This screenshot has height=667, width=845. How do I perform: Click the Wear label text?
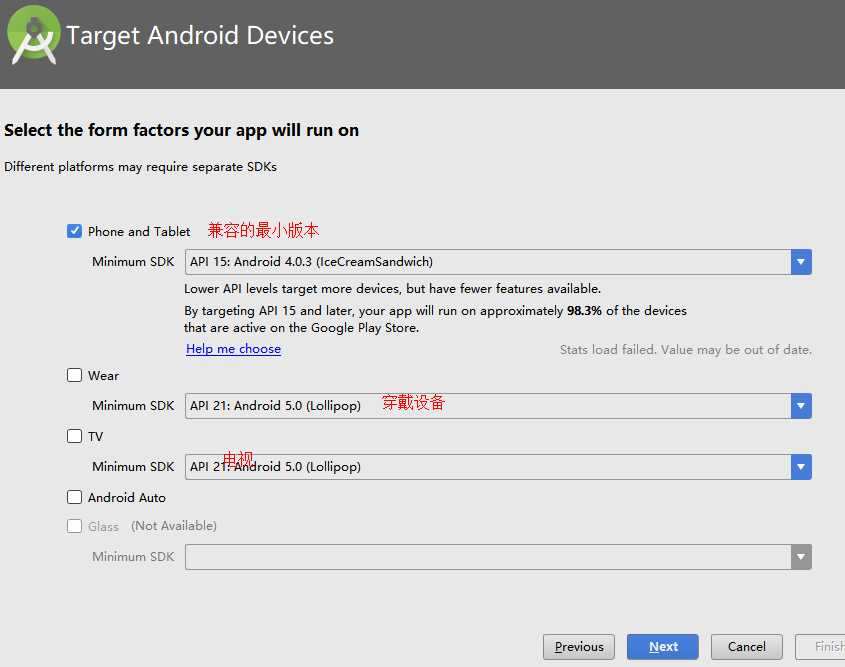(103, 376)
